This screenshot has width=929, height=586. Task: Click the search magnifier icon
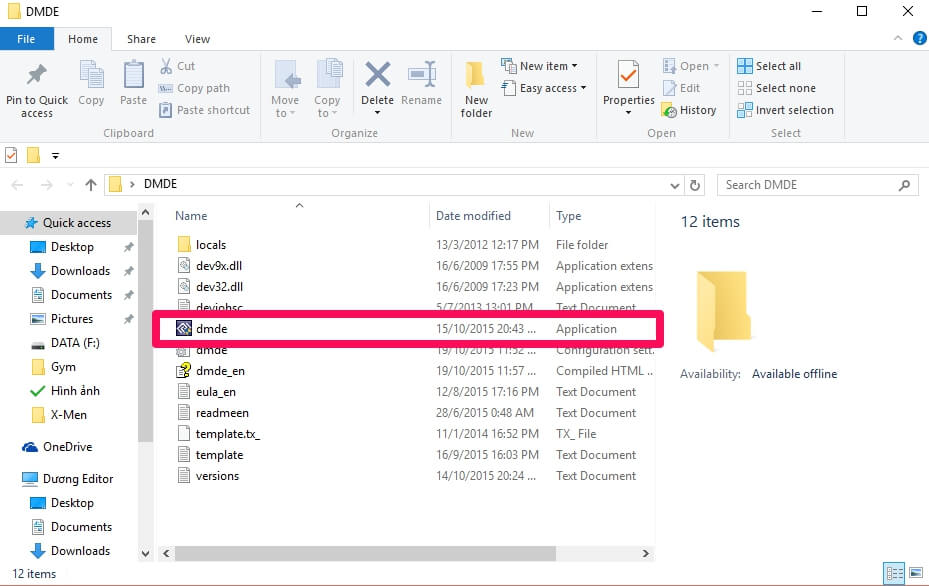pyautogui.click(x=904, y=185)
